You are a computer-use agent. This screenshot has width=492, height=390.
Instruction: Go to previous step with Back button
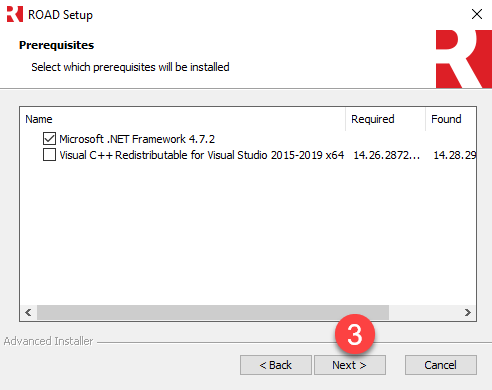point(276,365)
